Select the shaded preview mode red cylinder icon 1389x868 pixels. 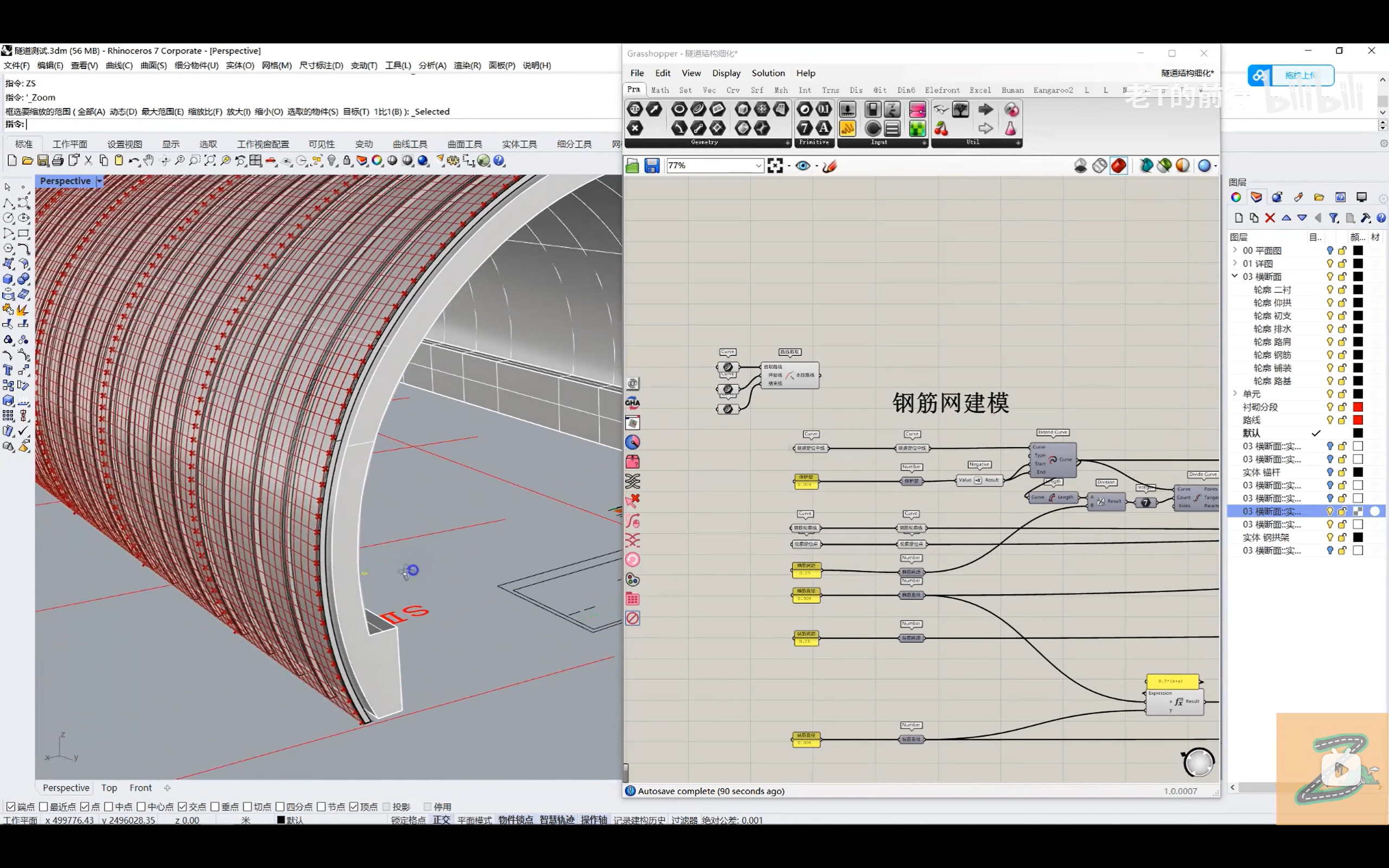[x=1119, y=166]
